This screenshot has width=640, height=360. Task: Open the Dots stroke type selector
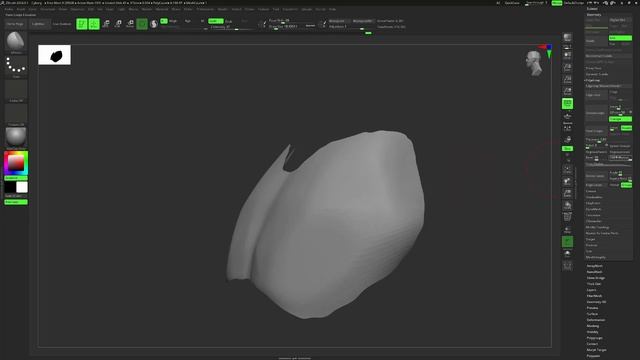click(x=16, y=65)
